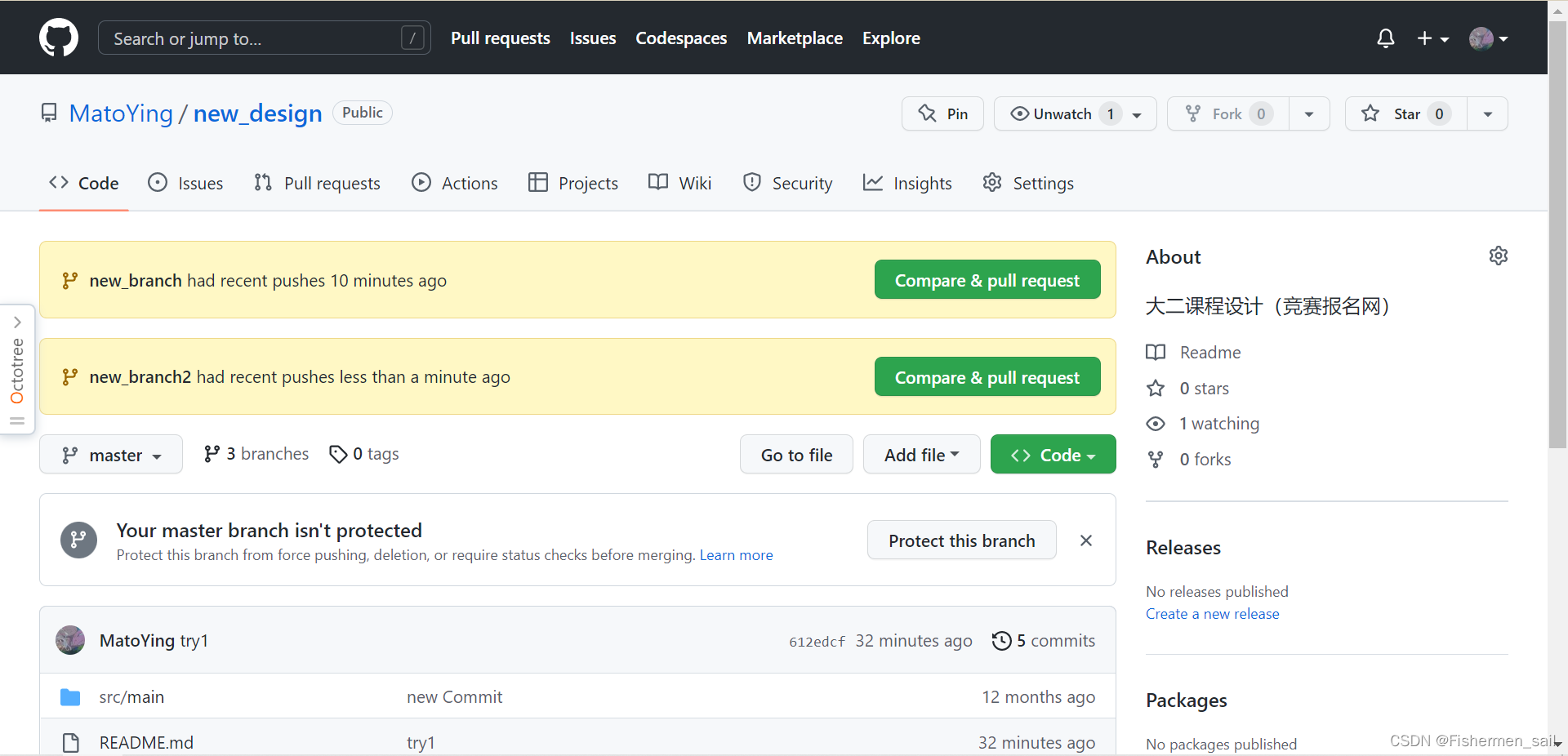Click Issues in the top navigation
This screenshot has width=1568, height=756.
point(593,38)
